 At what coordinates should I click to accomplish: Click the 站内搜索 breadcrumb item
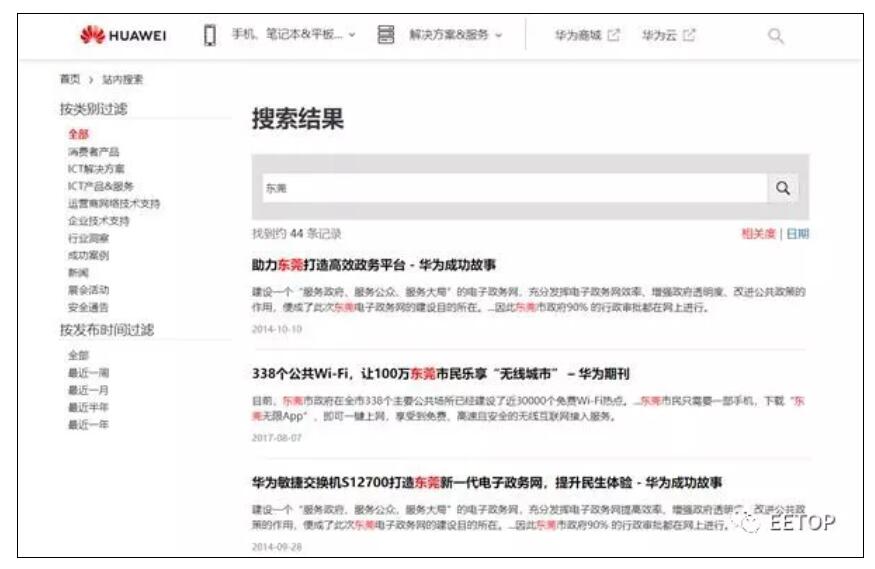pos(122,79)
